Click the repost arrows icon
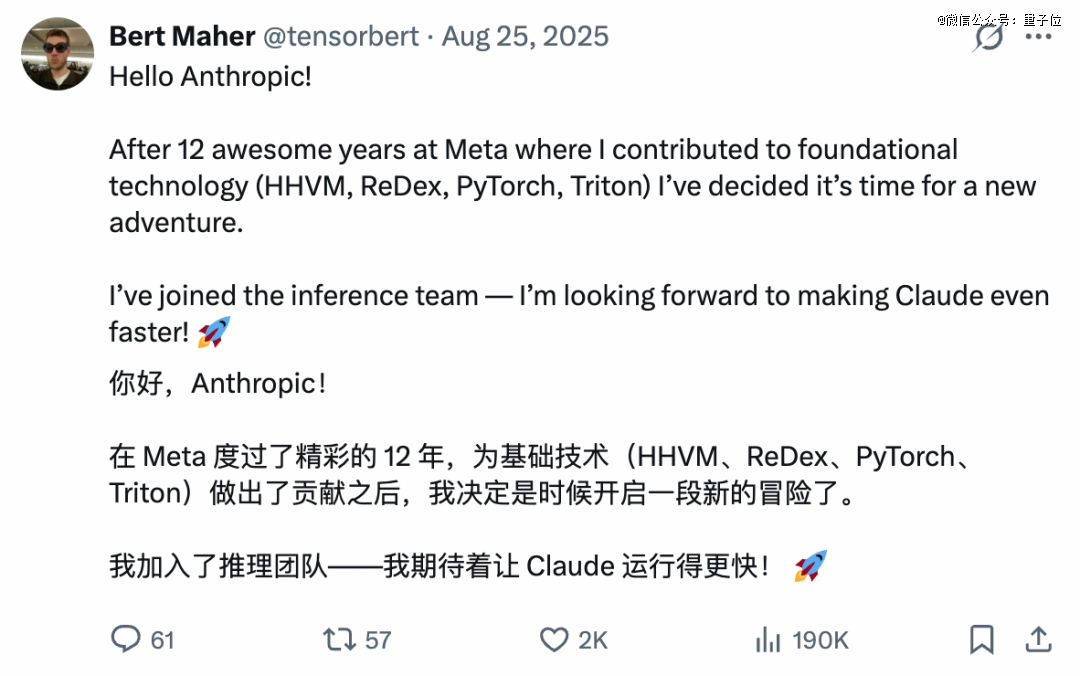The height and width of the screenshot is (676, 1080). (x=340, y=638)
